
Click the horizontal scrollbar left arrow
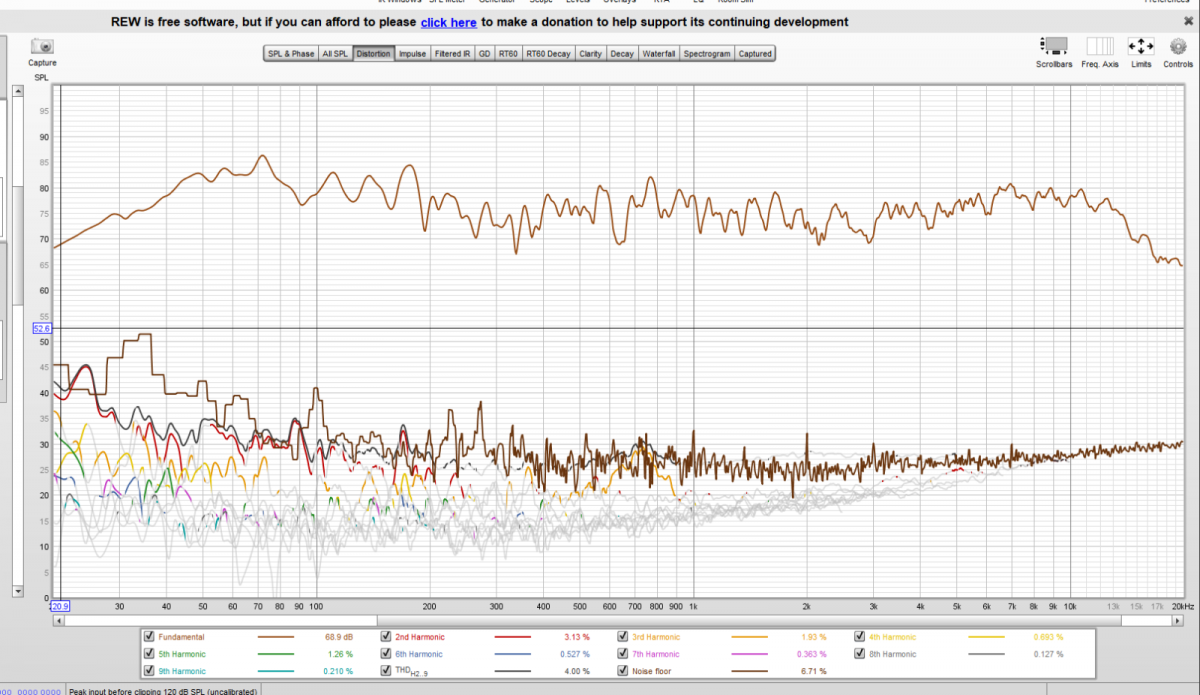pyautogui.click(x=58, y=620)
